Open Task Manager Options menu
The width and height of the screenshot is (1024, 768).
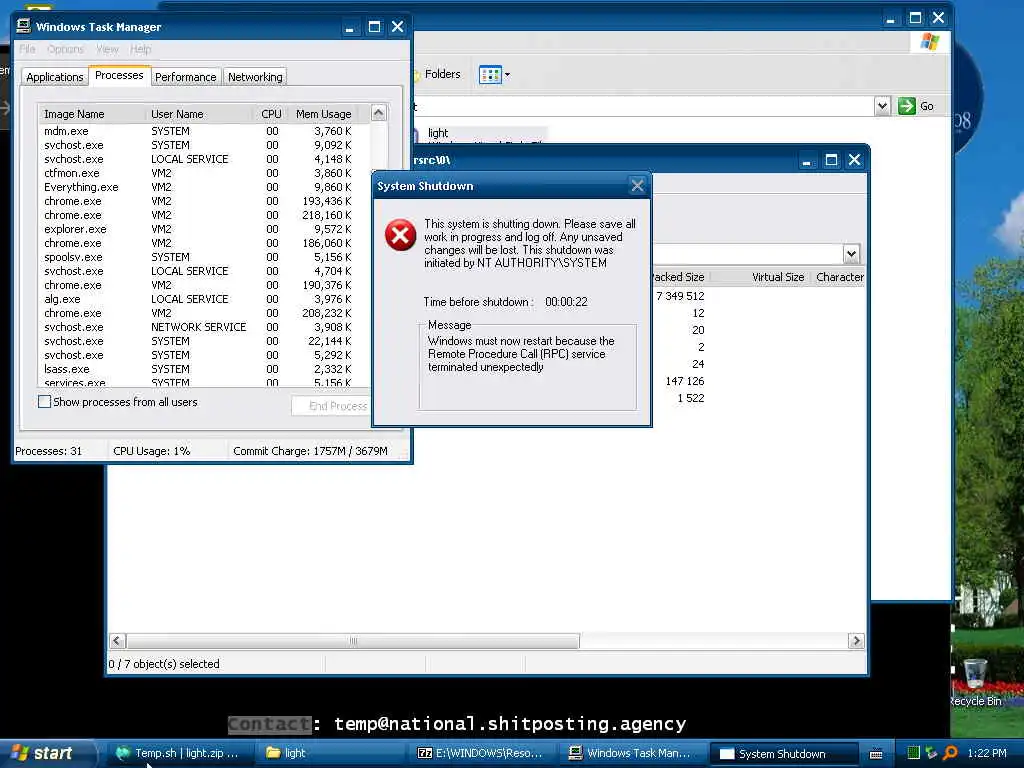pyautogui.click(x=65, y=49)
